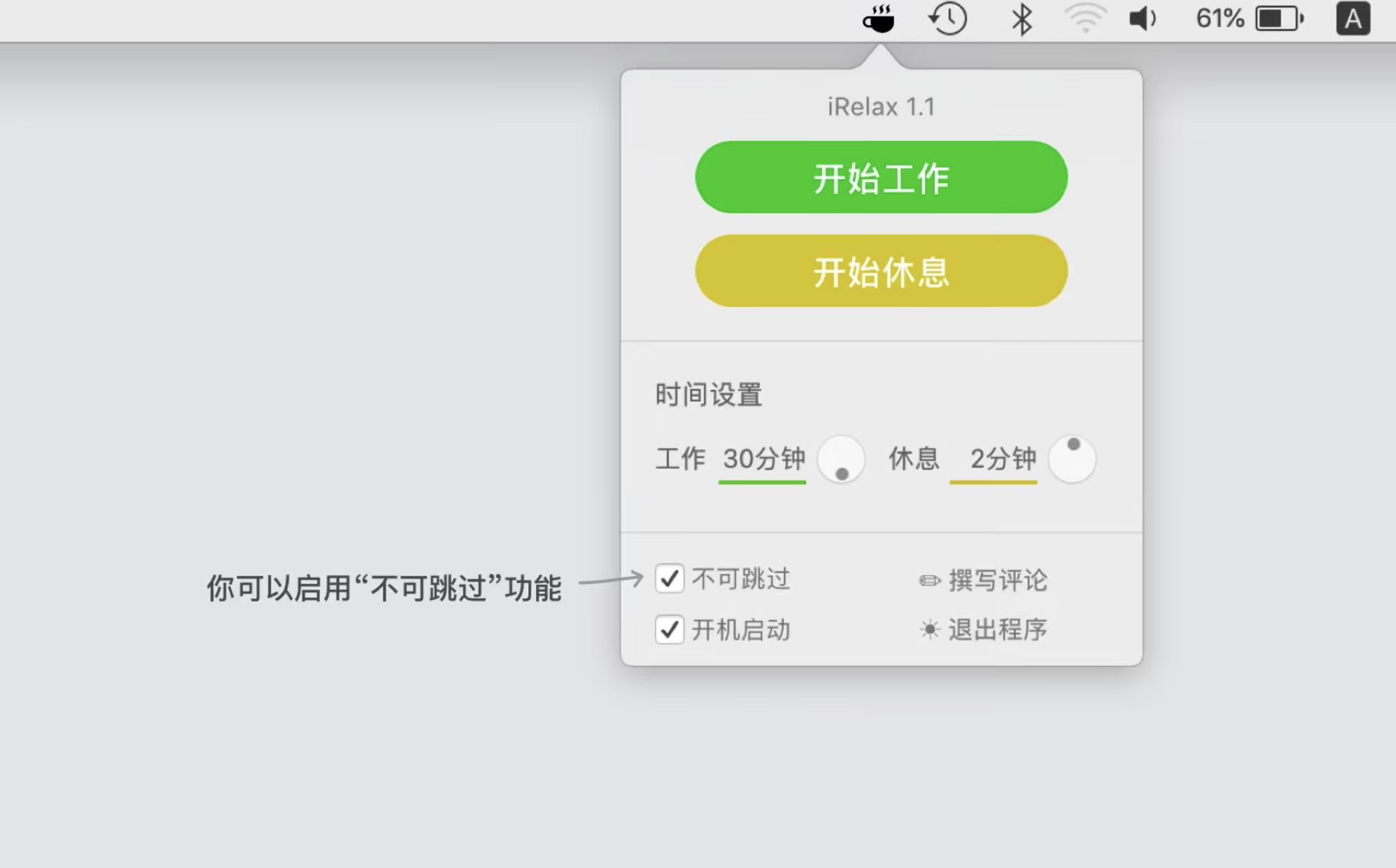This screenshot has width=1396, height=868.
Task: Open the iRelax coffee cup menu bar icon
Action: tap(878, 19)
